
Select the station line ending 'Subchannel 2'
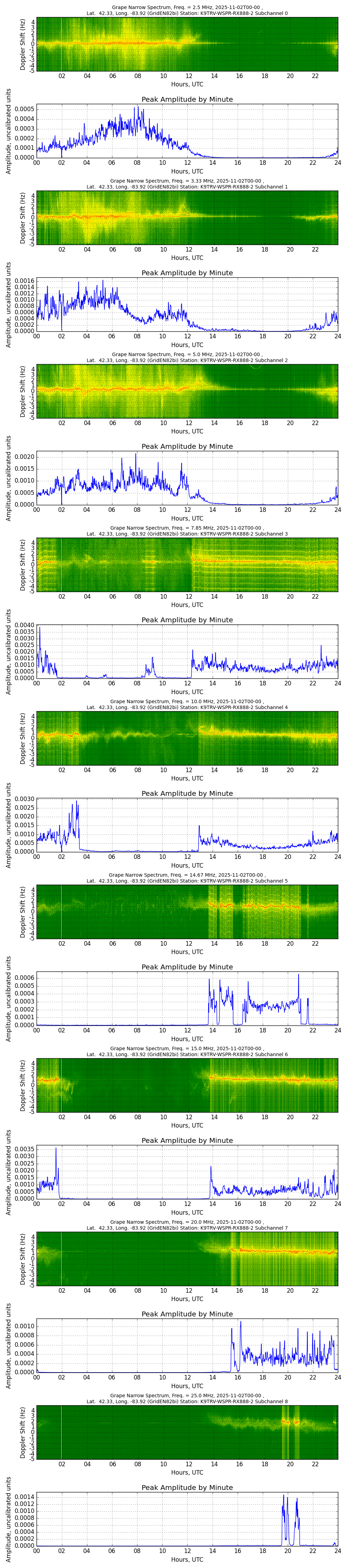coord(187,360)
